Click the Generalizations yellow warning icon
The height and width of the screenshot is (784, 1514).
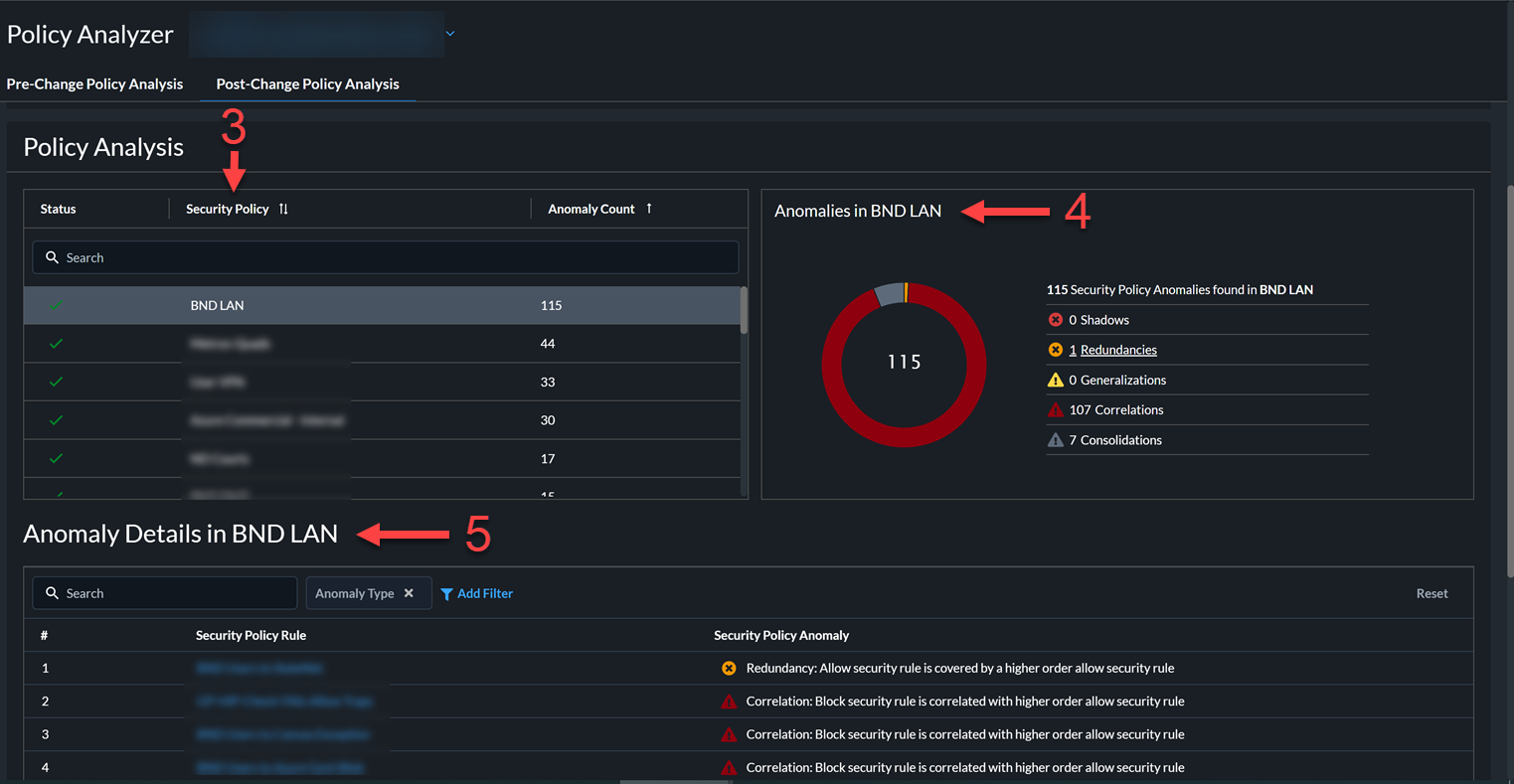pos(1056,380)
